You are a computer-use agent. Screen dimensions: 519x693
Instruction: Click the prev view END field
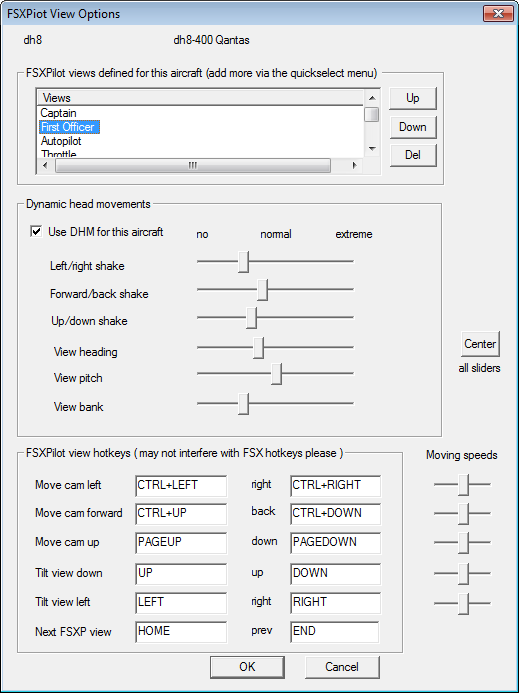coord(335,632)
